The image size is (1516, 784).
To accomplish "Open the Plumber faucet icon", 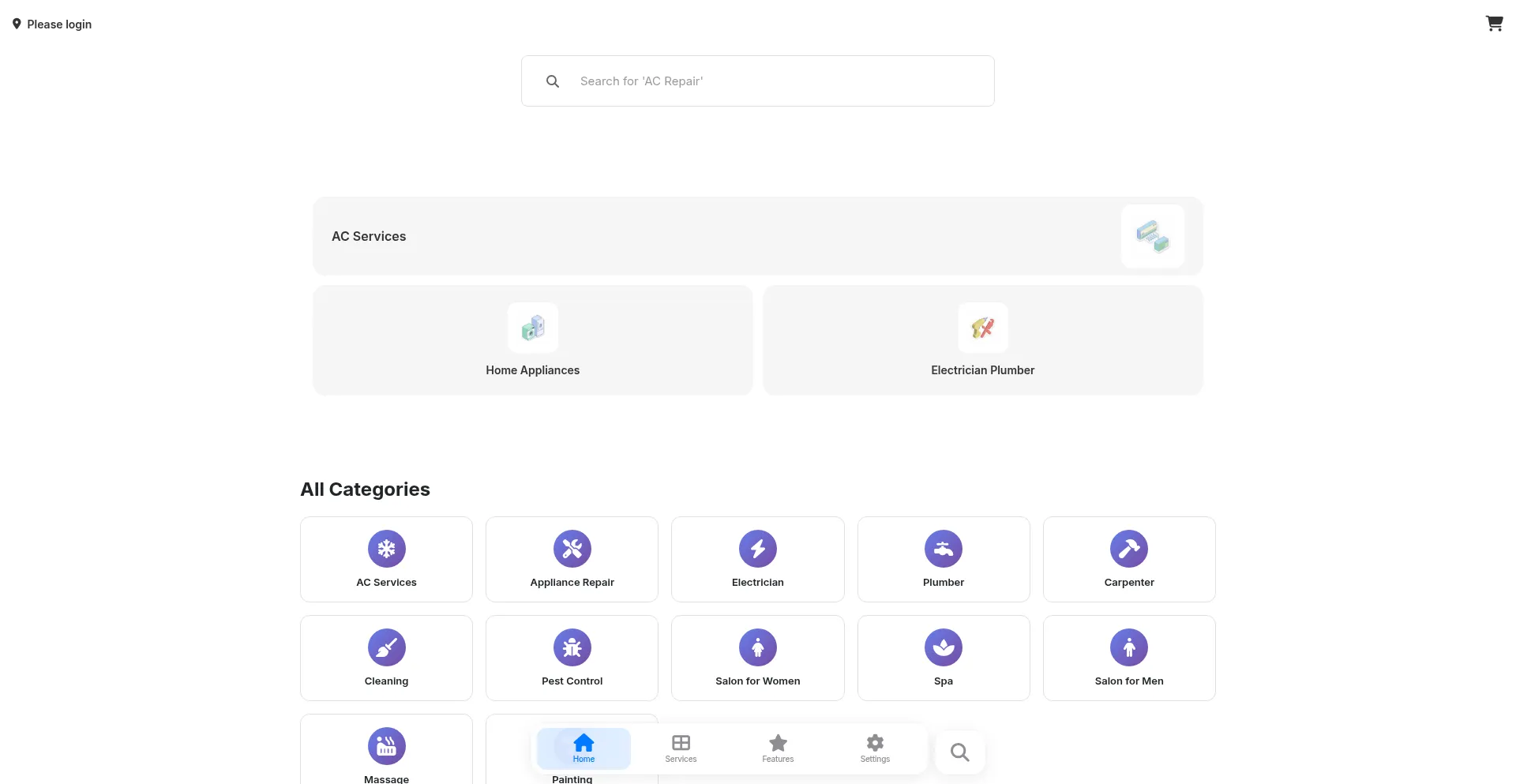I will point(943,549).
